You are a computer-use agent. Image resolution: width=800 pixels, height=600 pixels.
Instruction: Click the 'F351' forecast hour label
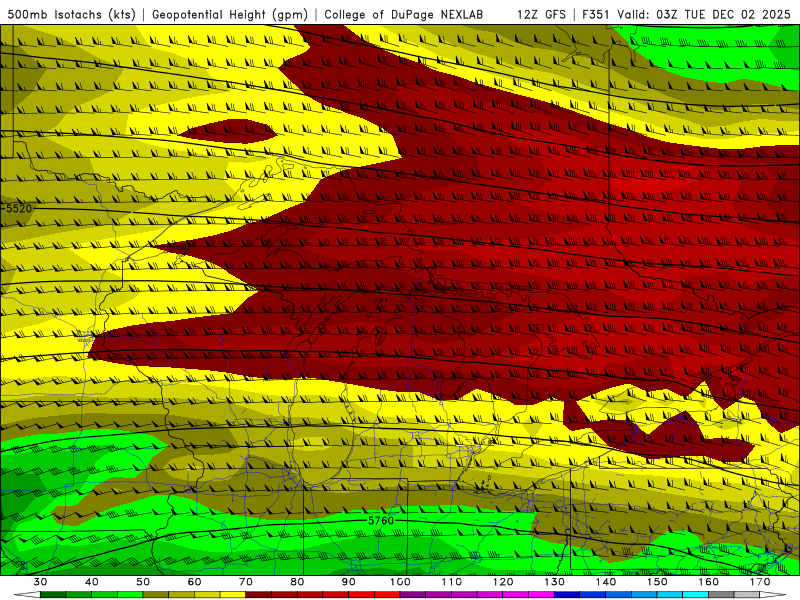[596, 14]
